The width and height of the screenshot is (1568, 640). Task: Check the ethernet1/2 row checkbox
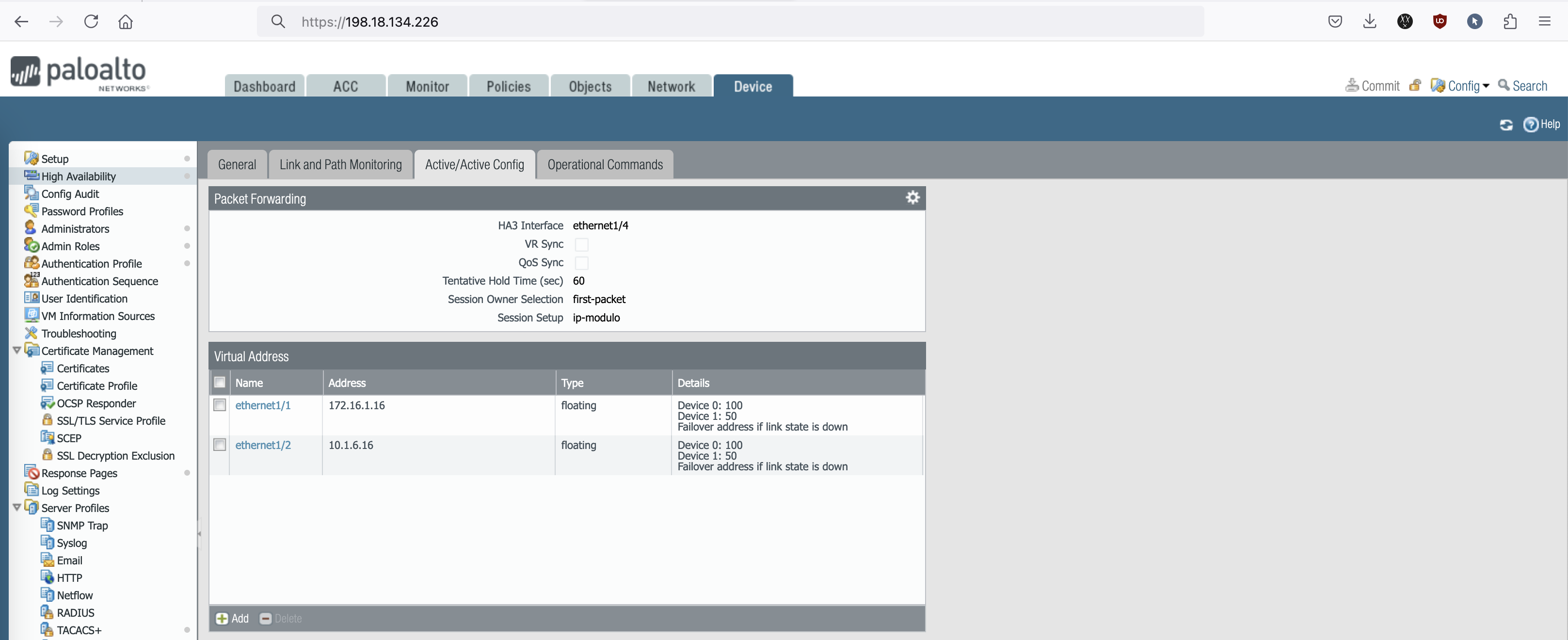pos(220,445)
